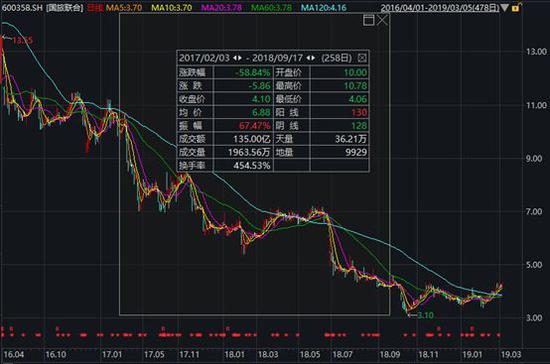Click the 18.05 time axis label

tap(310, 355)
